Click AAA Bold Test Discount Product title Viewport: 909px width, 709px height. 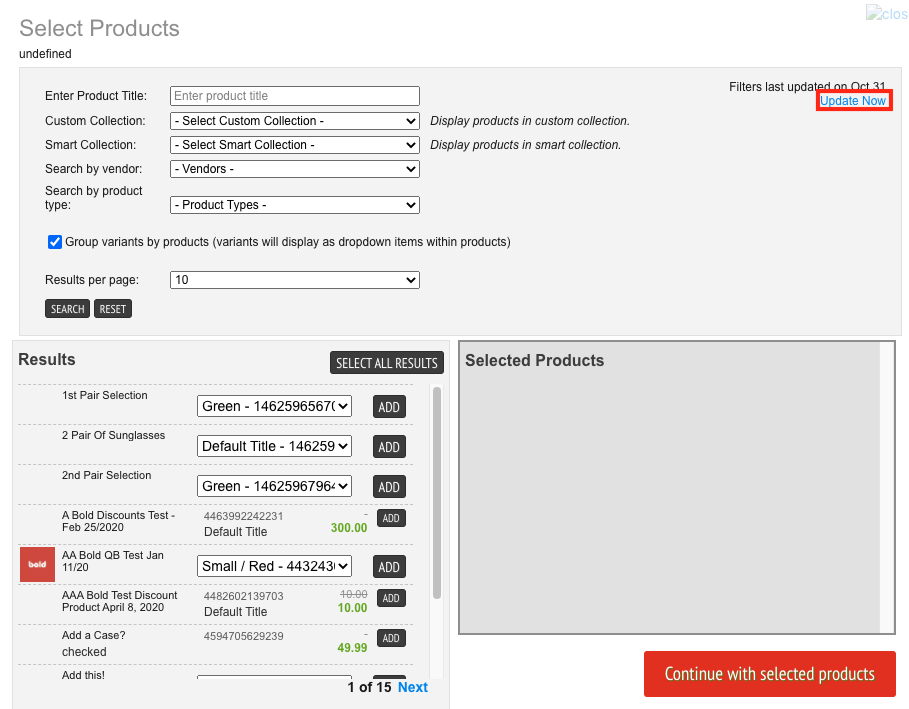[119, 601]
